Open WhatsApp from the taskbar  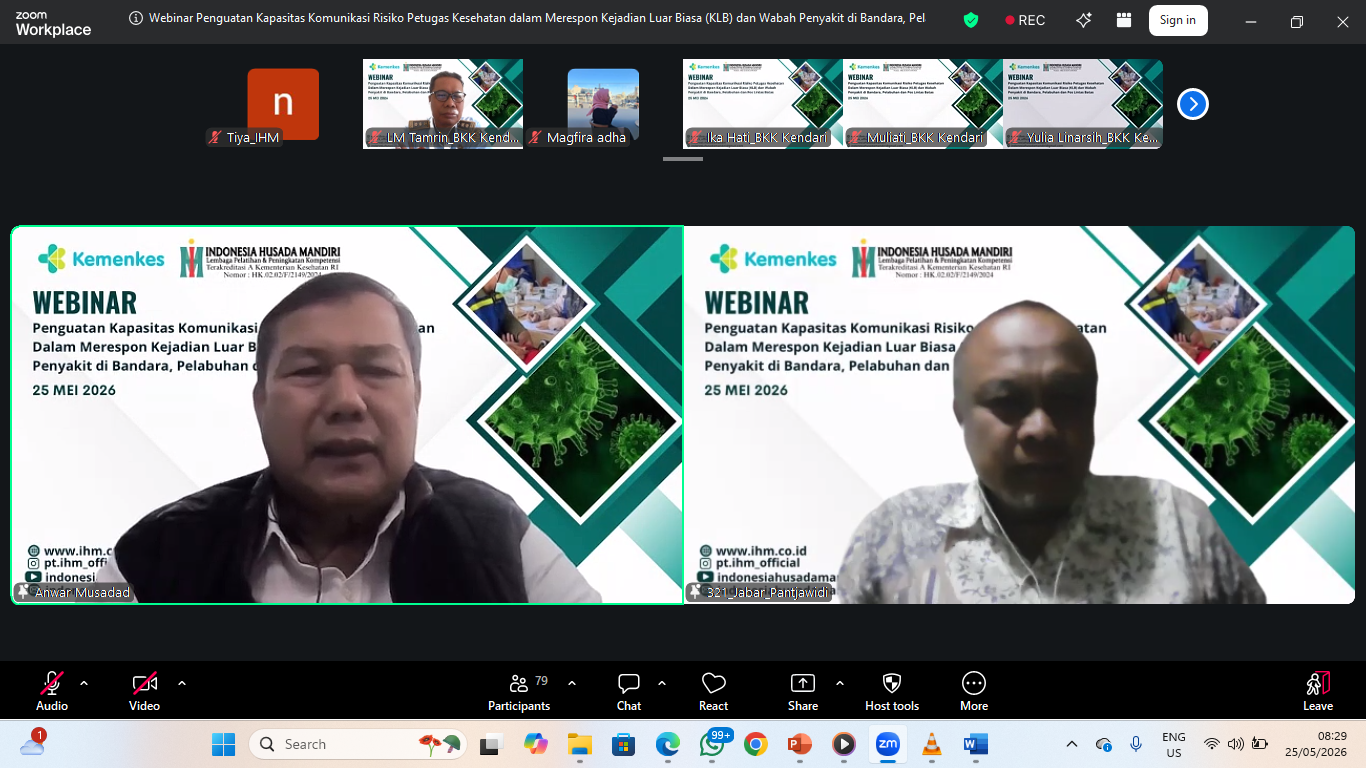click(x=712, y=744)
